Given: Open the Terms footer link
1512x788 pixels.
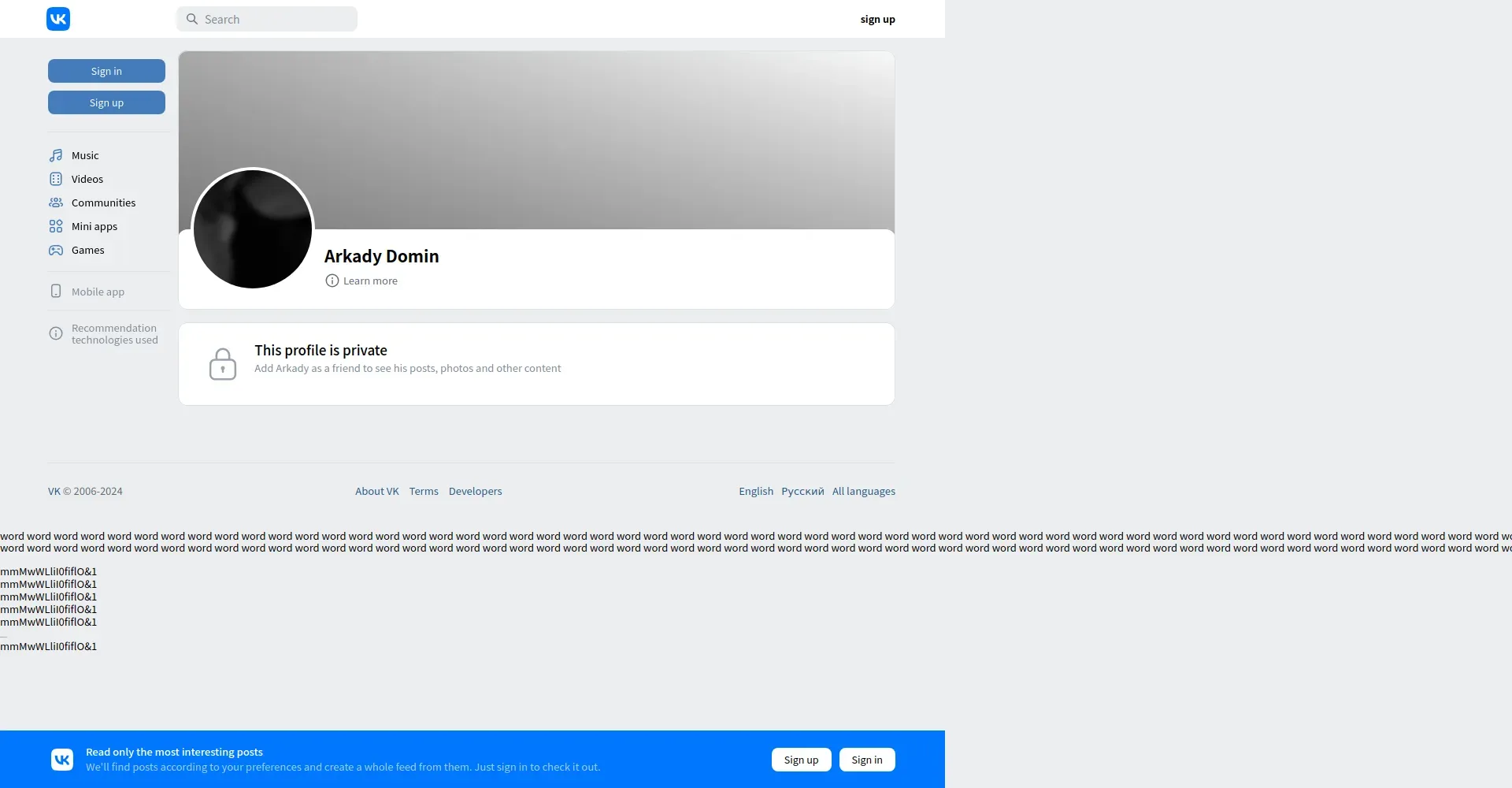Looking at the screenshot, I should (424, 491).
